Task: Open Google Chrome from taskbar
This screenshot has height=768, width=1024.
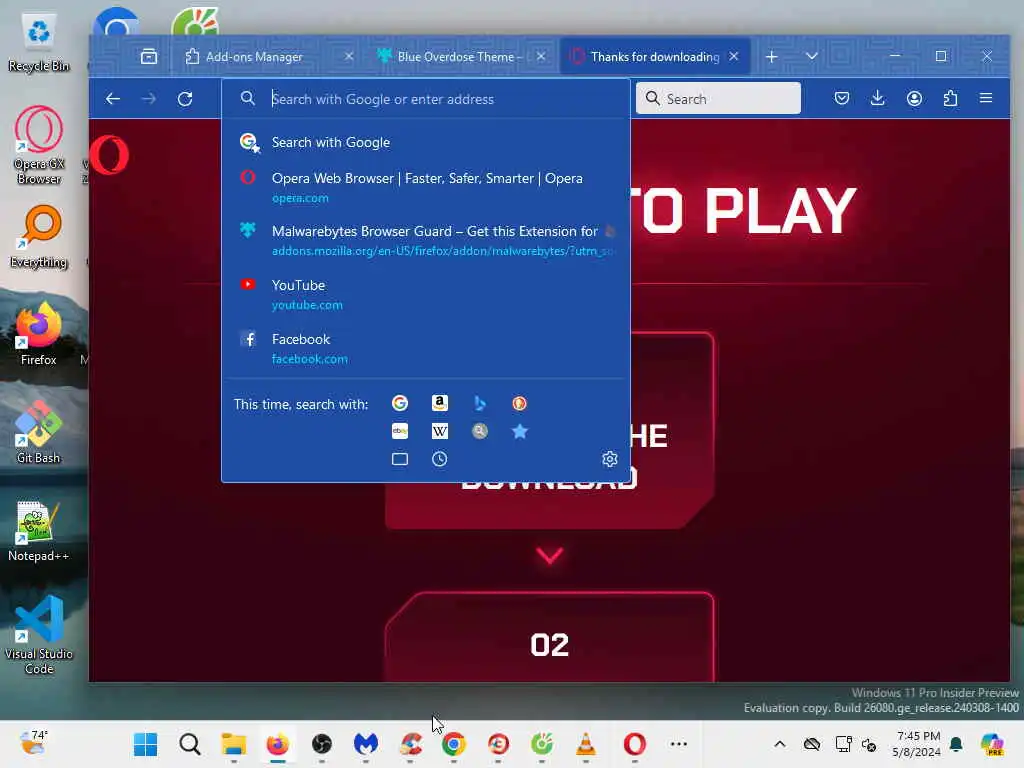Action: [454, 744]
